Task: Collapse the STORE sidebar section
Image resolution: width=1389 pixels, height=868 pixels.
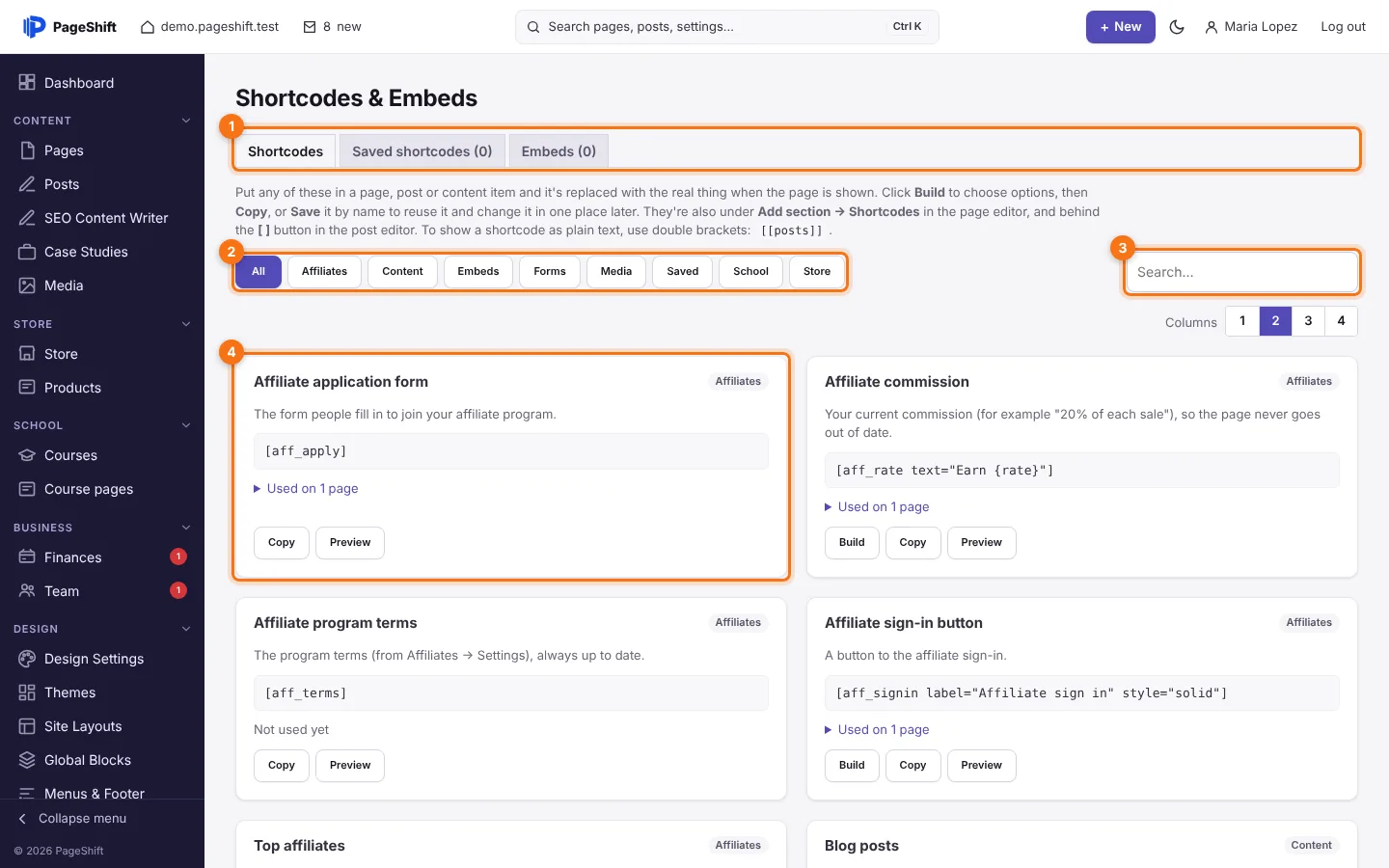Action: pyautogui.click(x=186, y=324)
